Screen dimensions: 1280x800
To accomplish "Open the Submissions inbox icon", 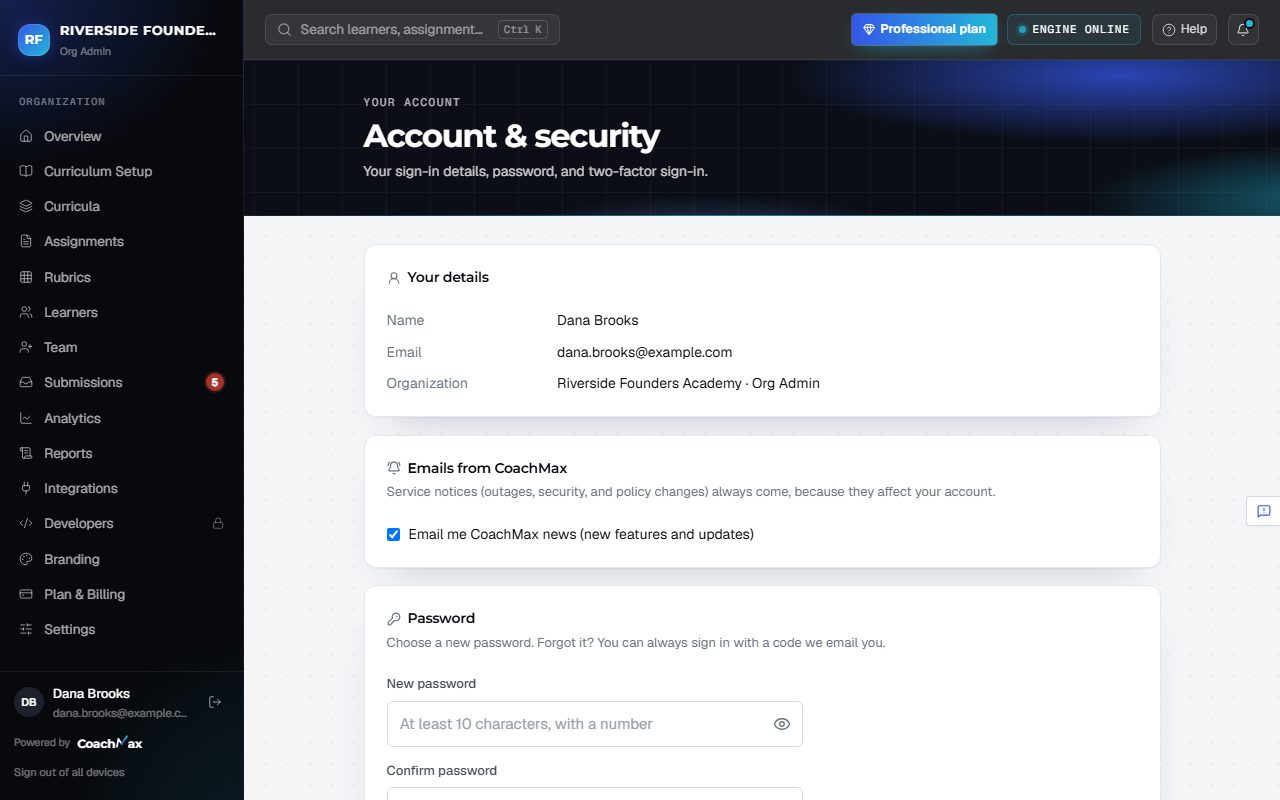I will [26, 382].
